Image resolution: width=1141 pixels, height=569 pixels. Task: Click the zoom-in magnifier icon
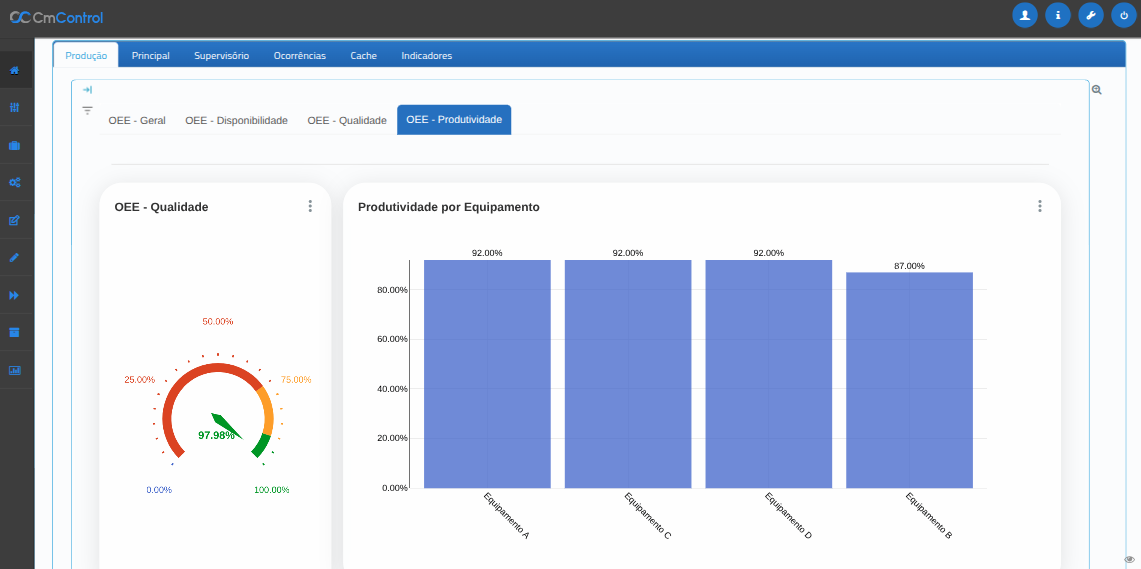(1097, 90)
